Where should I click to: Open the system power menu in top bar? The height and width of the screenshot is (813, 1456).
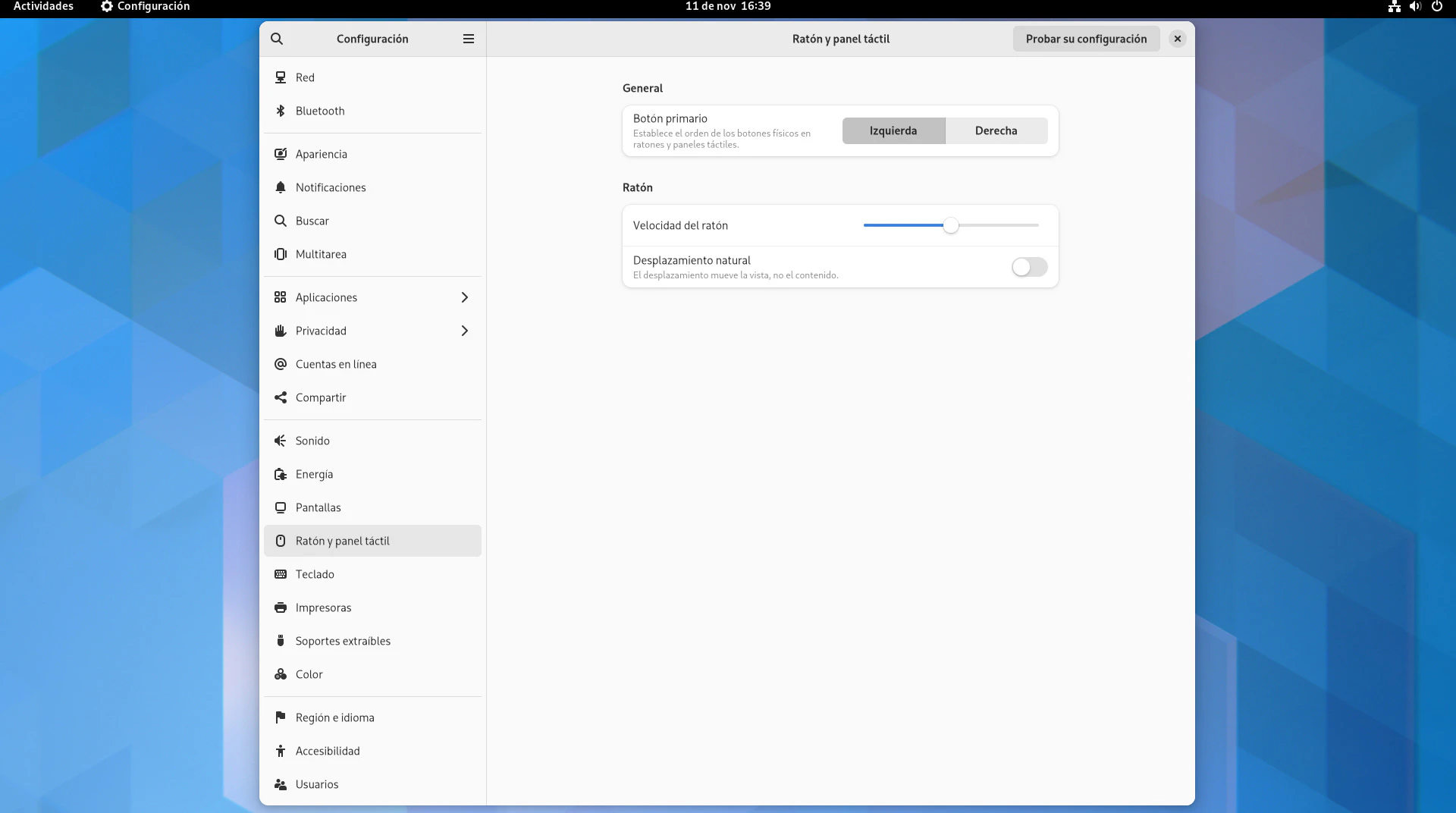1436,6
